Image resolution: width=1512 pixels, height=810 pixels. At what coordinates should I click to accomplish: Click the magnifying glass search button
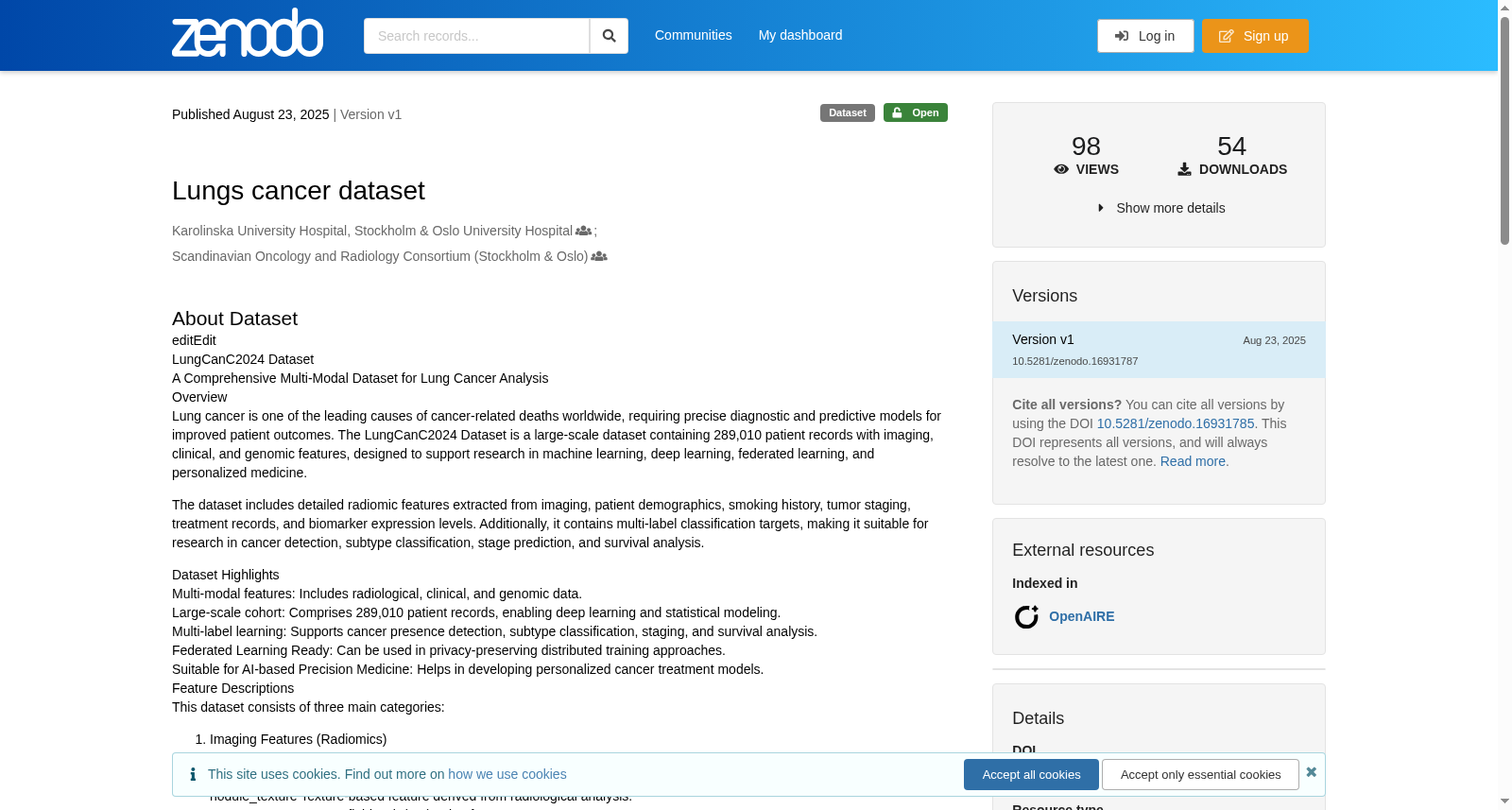pyautogui.click(x=609, y=36)
